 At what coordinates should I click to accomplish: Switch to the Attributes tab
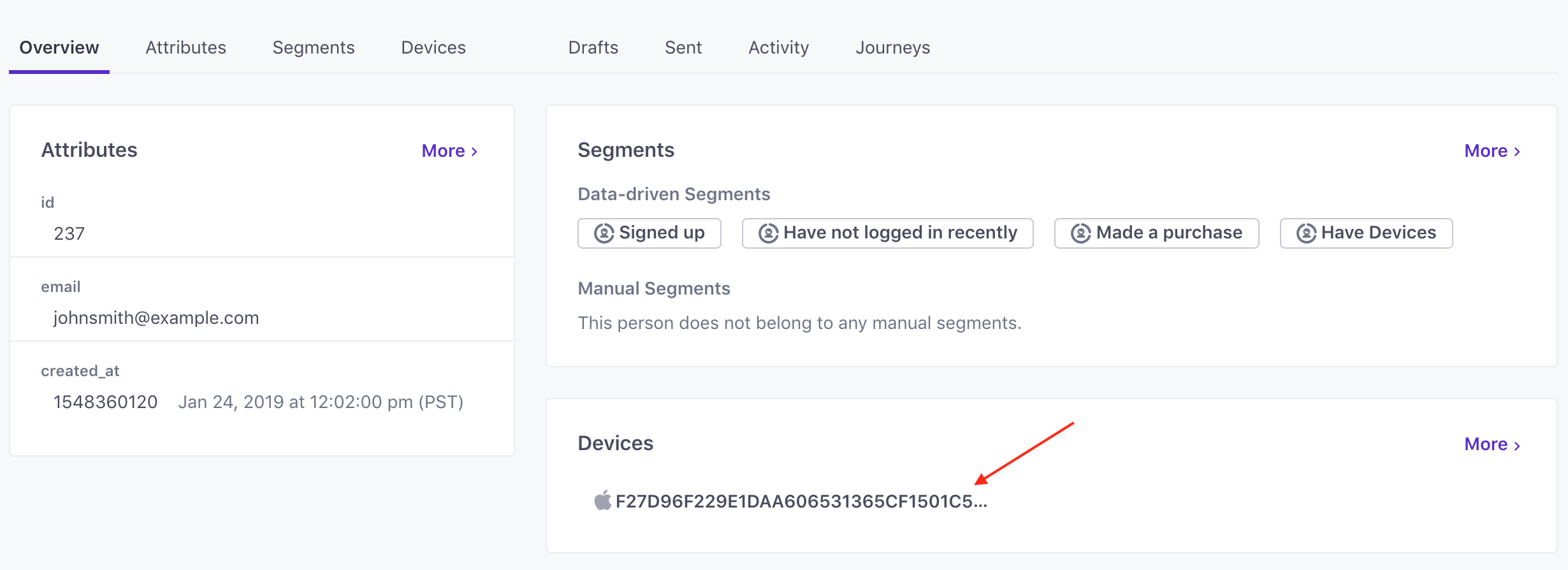[185, 48]
